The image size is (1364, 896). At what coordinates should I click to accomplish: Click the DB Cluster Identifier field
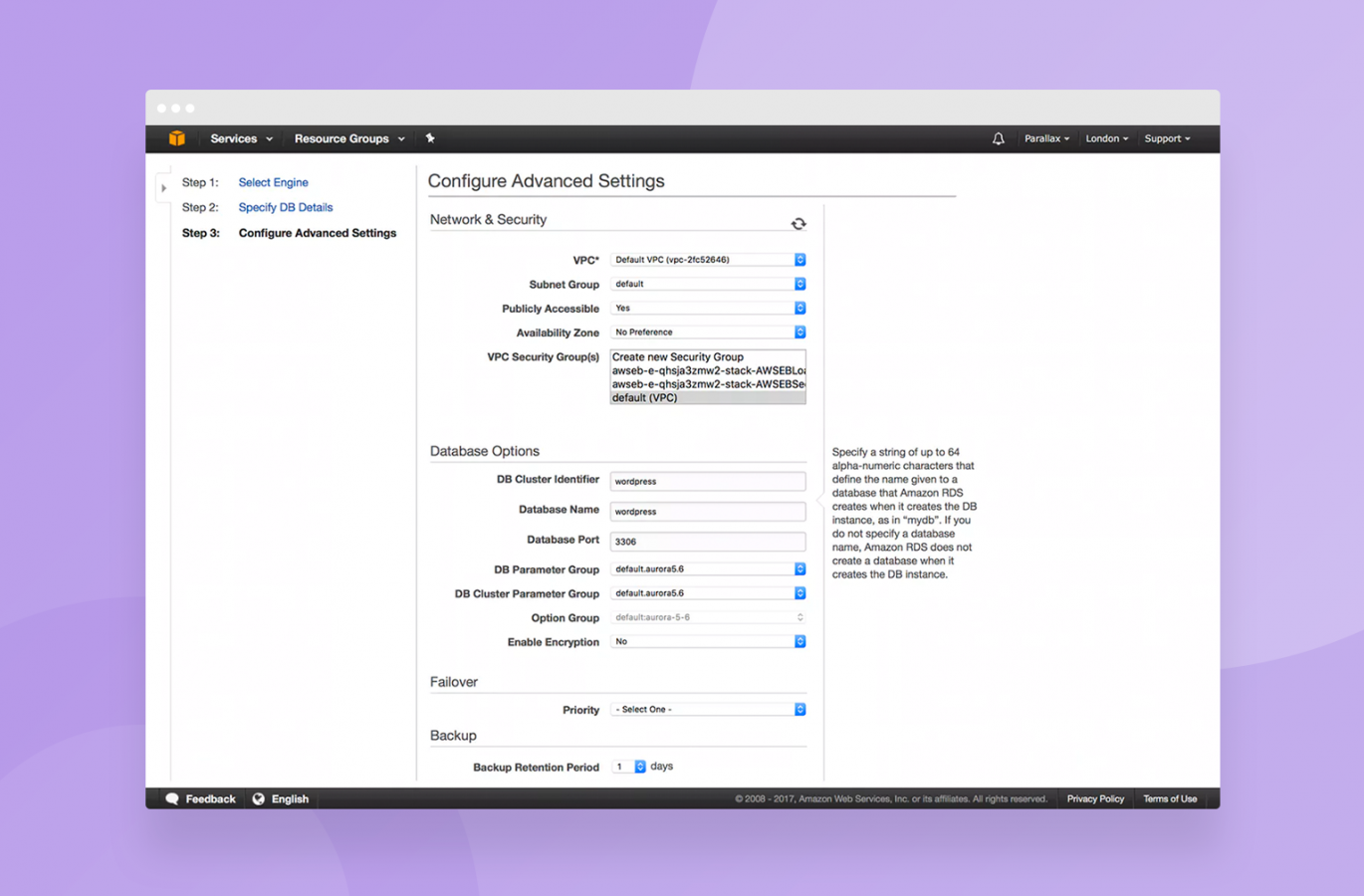(x=708, y=481)
